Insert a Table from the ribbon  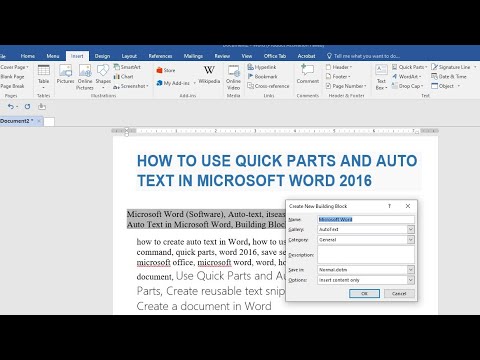pyautogui.click(x=44, y=77)
